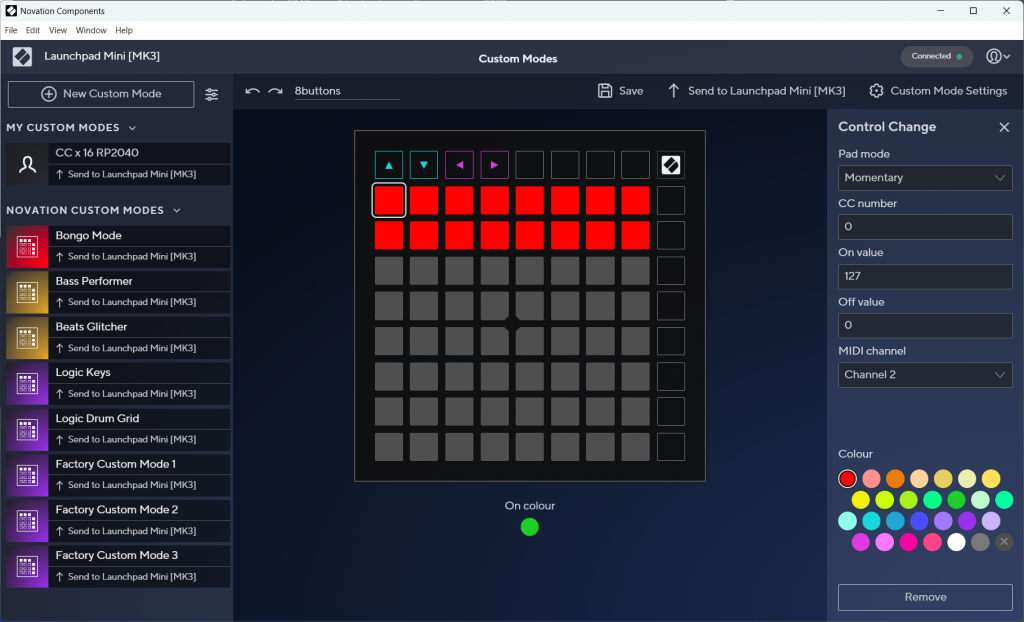Click the filter sliders icon beside New Custom Mode

click(211, 93)
